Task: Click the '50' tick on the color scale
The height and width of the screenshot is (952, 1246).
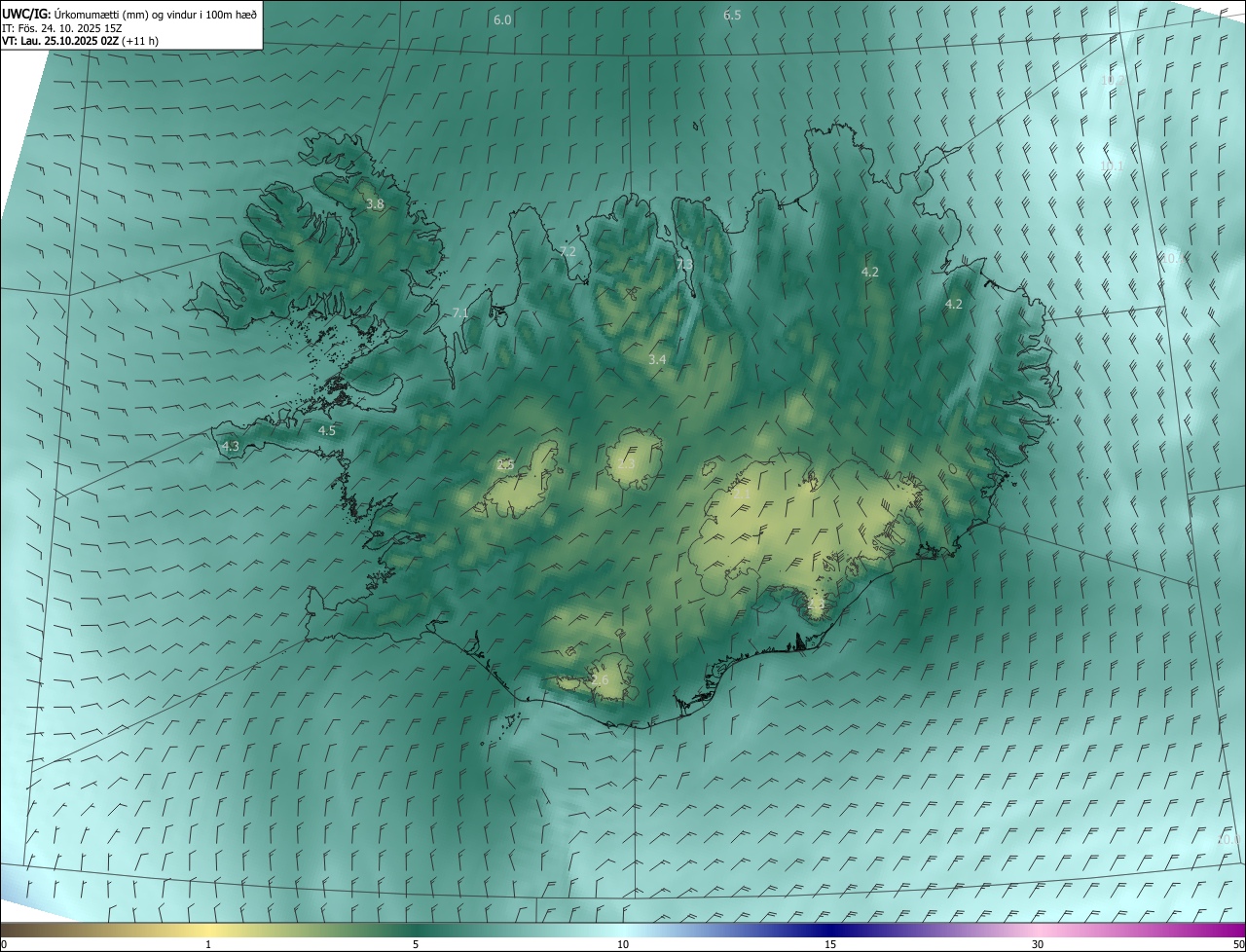Action: (1238, 944)
